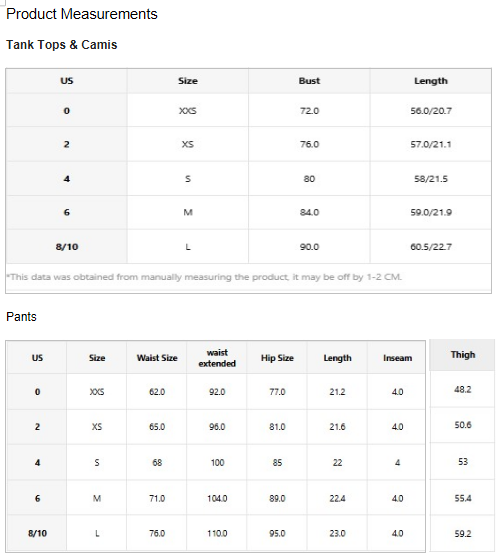
Task: Click the 22.4 pants length value
Action: coord(337,498)
